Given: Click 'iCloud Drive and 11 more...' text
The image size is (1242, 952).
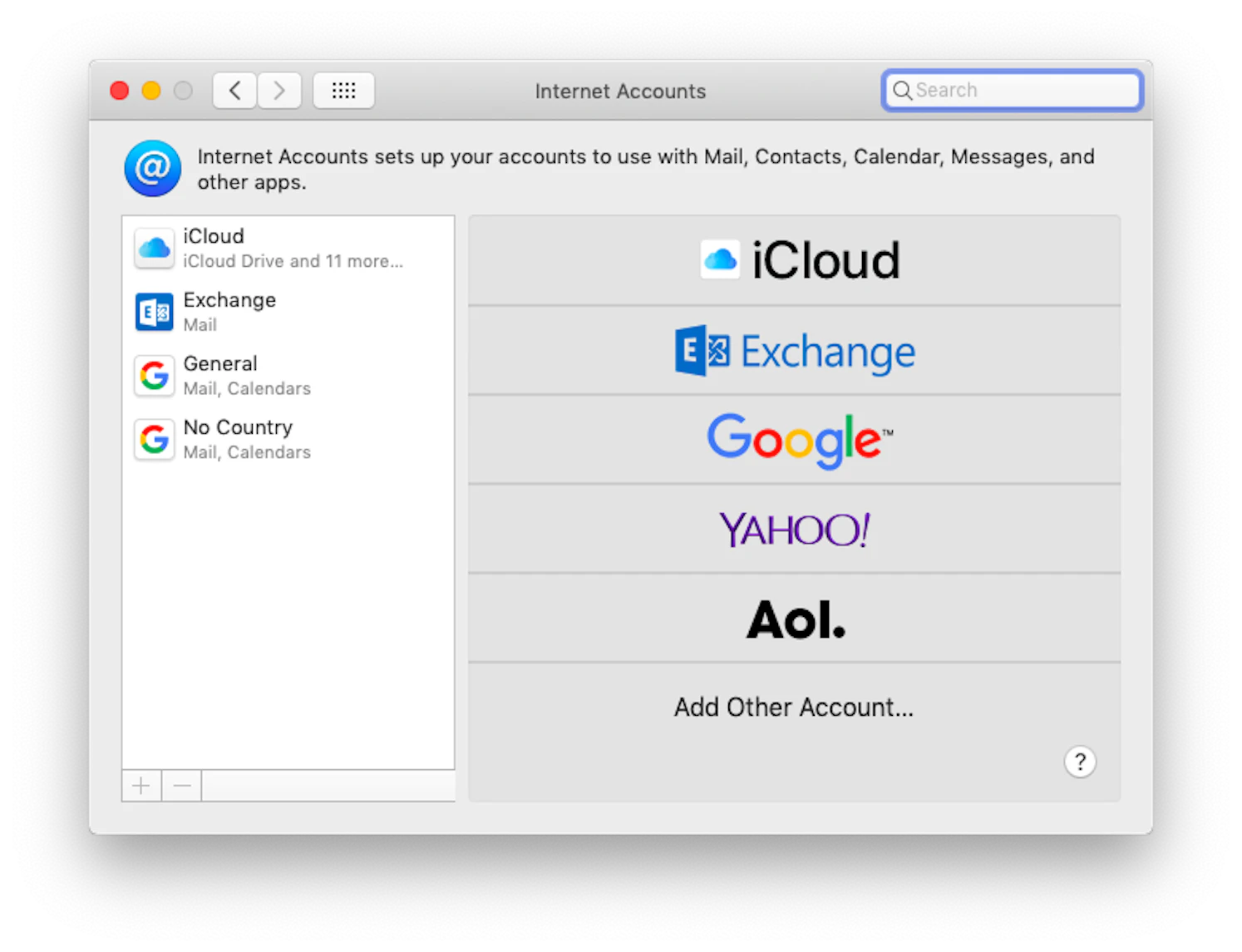Looking at the screenshot, I should click(293, 261).
